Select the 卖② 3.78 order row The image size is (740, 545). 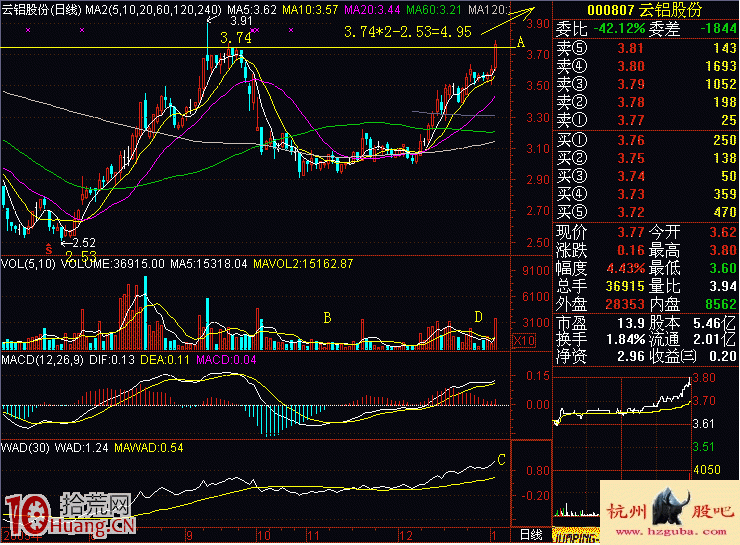[646, 102]
